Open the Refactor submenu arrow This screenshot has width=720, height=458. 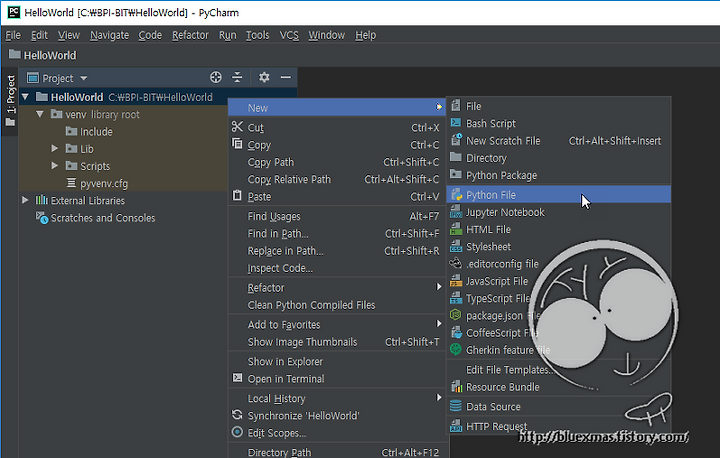439,287
